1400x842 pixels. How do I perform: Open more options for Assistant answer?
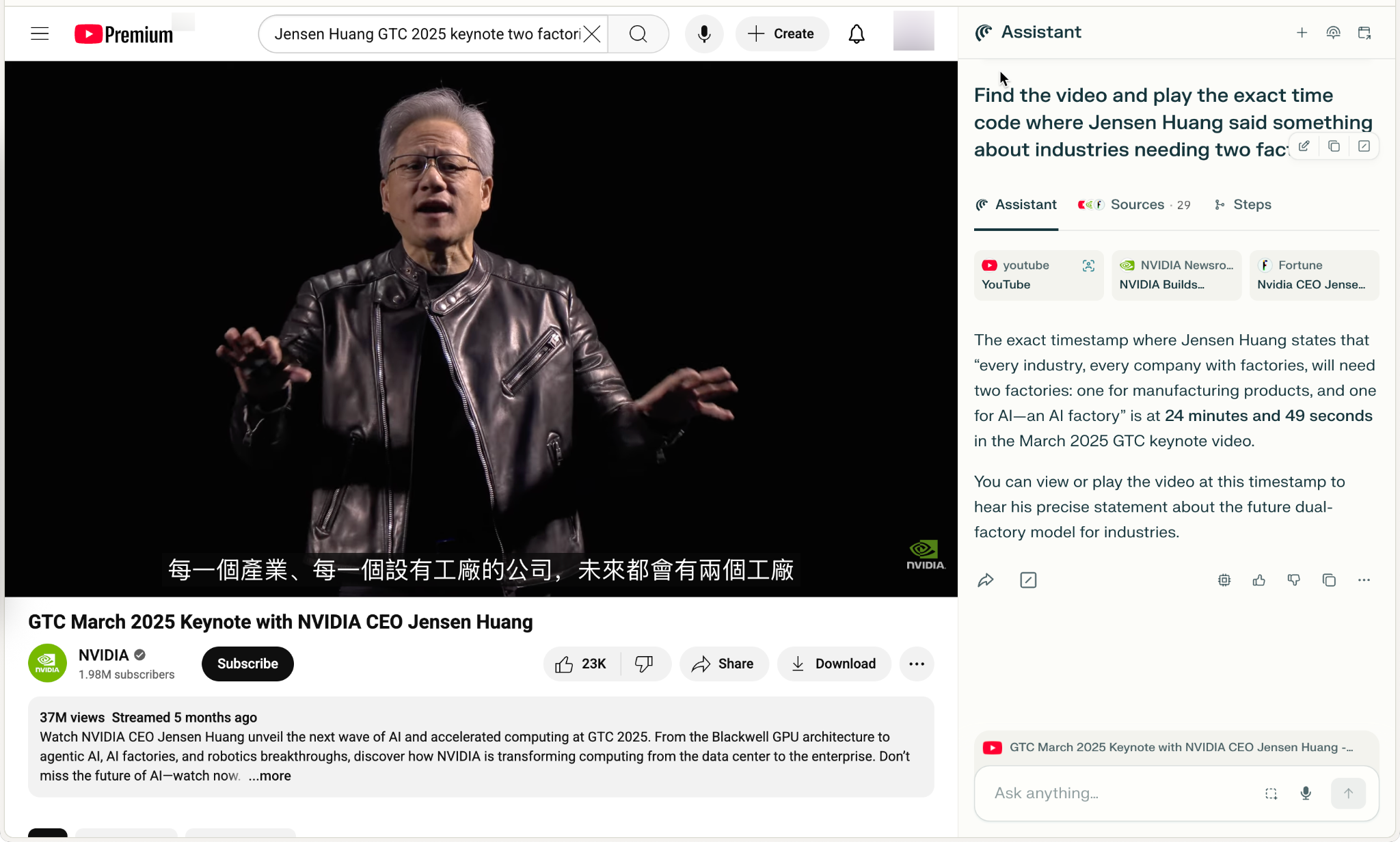[1364, 580]
